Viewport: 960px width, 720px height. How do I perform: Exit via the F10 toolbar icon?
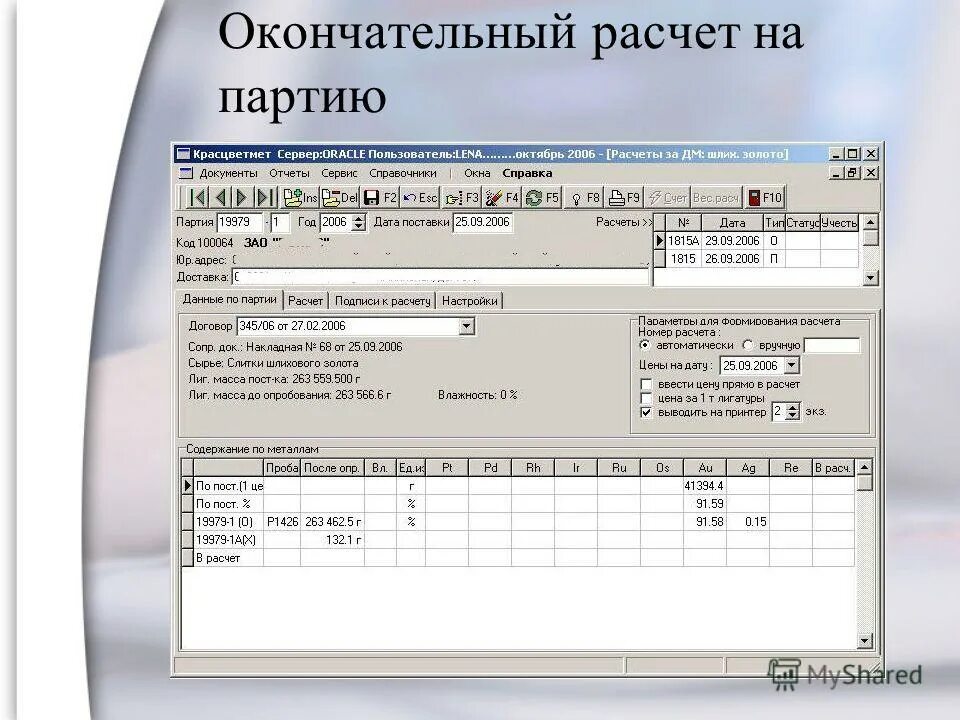click(x=764, y=196)
